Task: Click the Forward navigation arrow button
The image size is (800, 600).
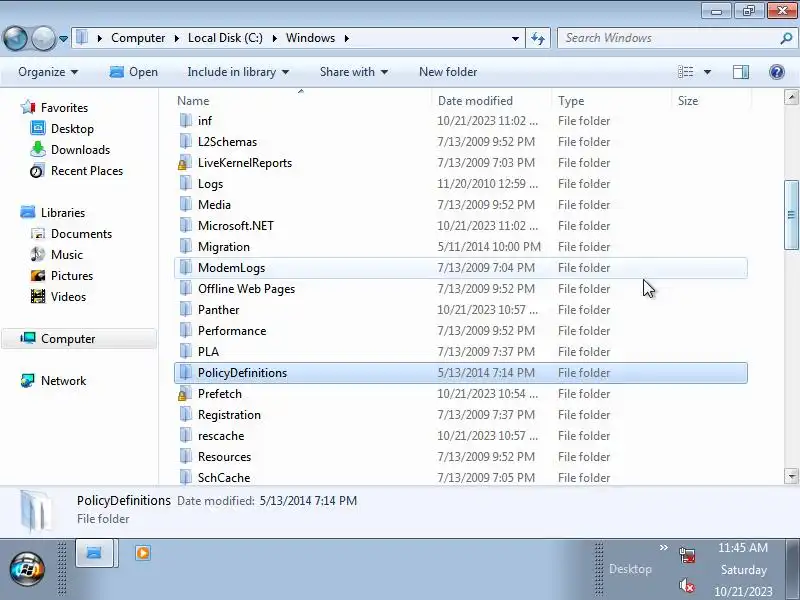Action: (43, 38)
